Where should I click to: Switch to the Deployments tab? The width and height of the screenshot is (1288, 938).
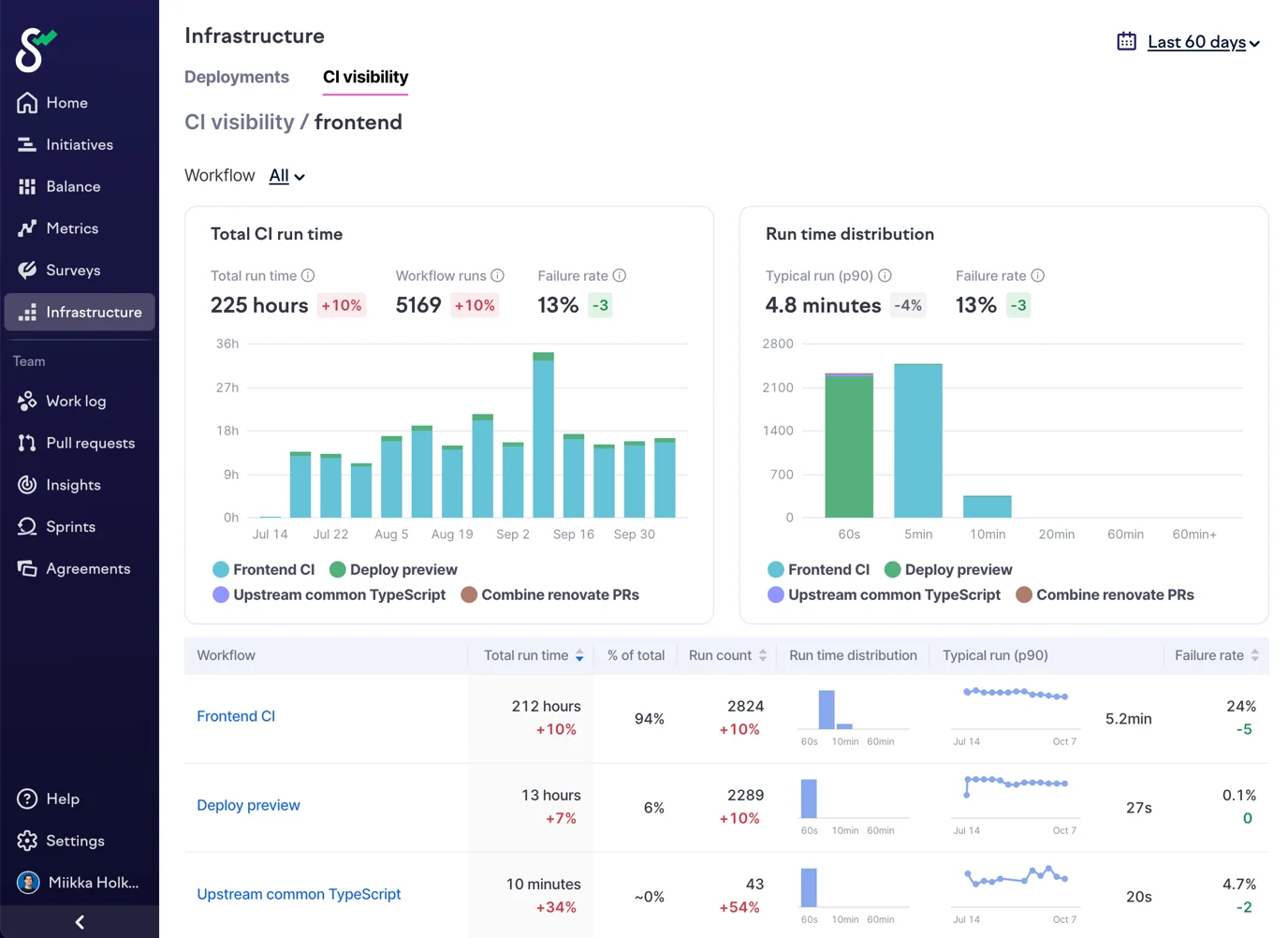click(237, 77)
